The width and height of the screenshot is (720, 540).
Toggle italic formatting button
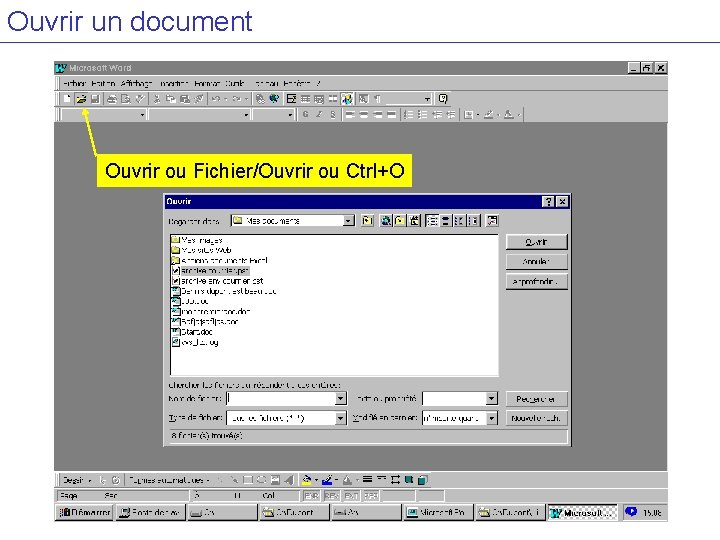(319, 114)
